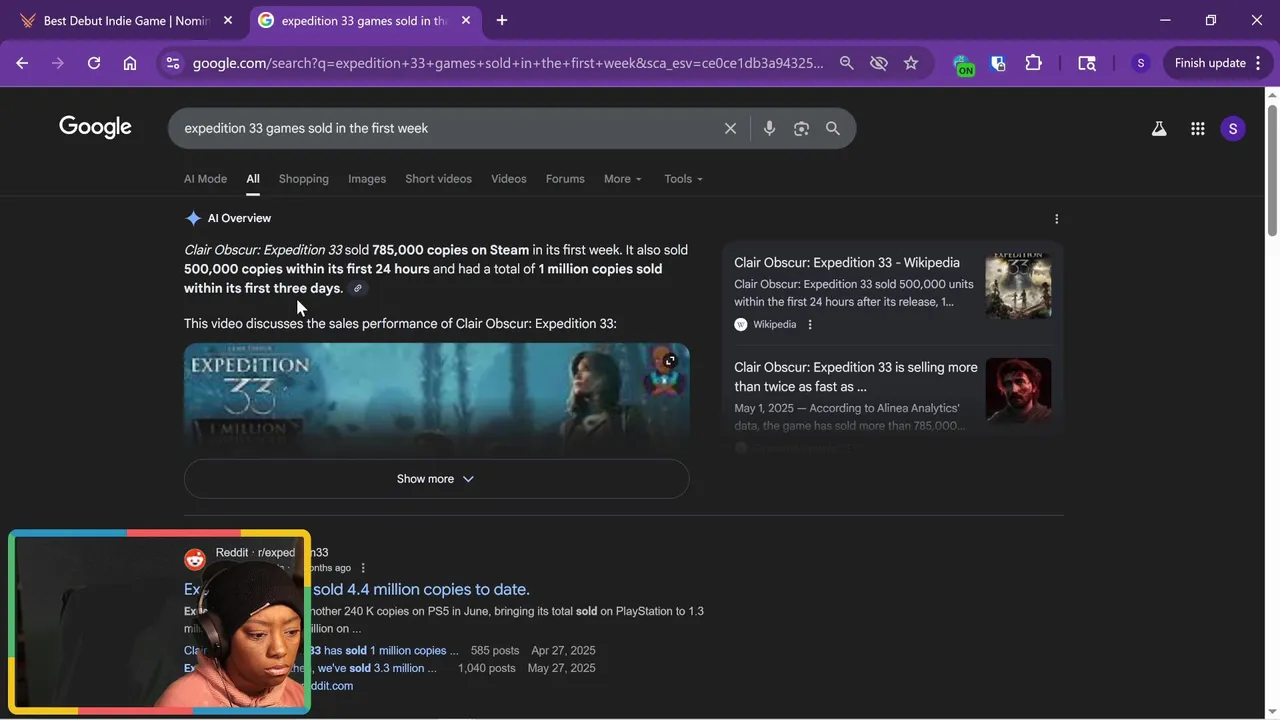Click the Google logo
This screenshot has height=720, width=1280.
(x=95, y=127)
